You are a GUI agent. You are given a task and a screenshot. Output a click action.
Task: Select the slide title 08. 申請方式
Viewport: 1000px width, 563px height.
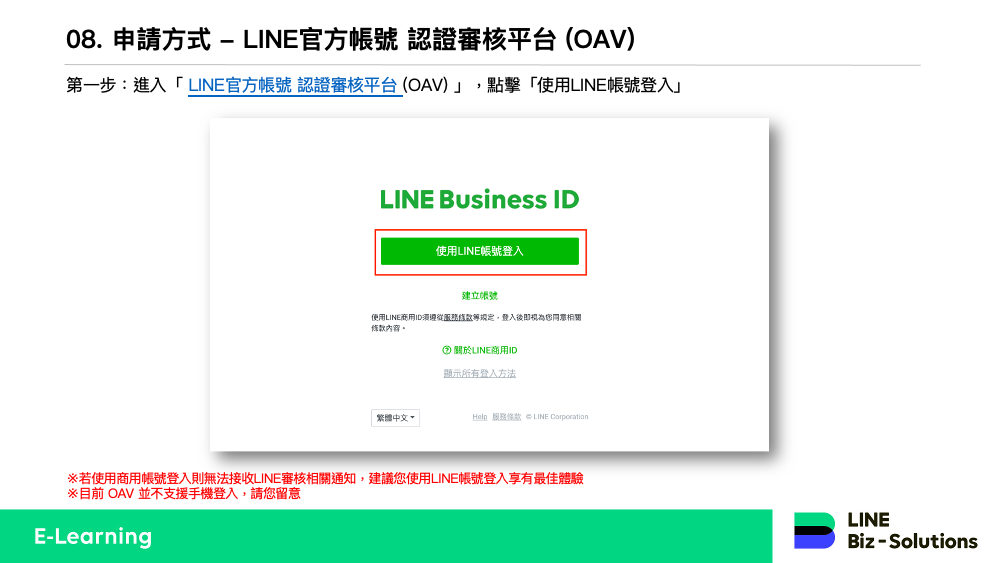[138, 40]
